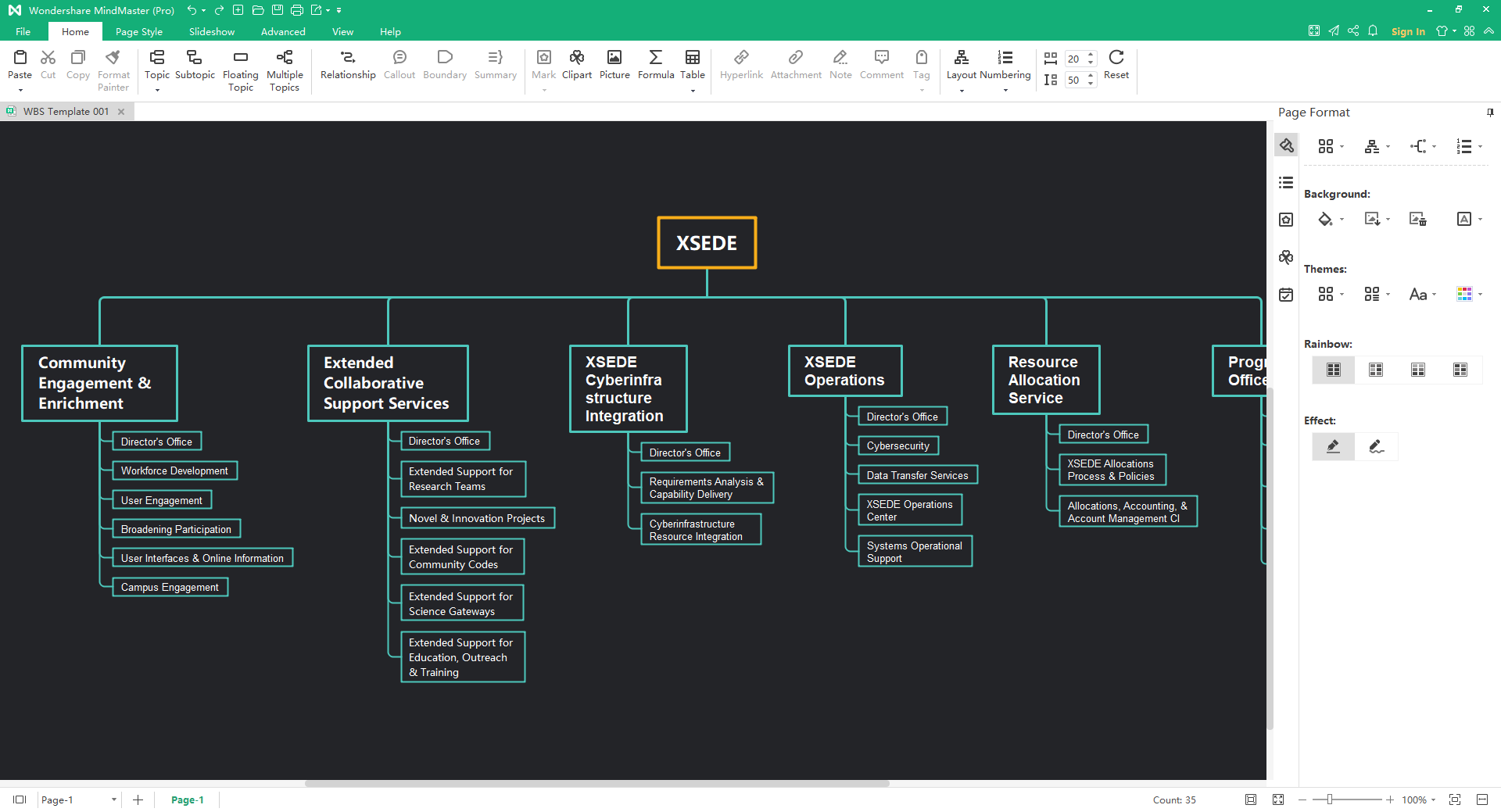This screenshot has height=812, width=1501.
Task: Choose the third Rainbow color mode
Action: pos(1418,370)
